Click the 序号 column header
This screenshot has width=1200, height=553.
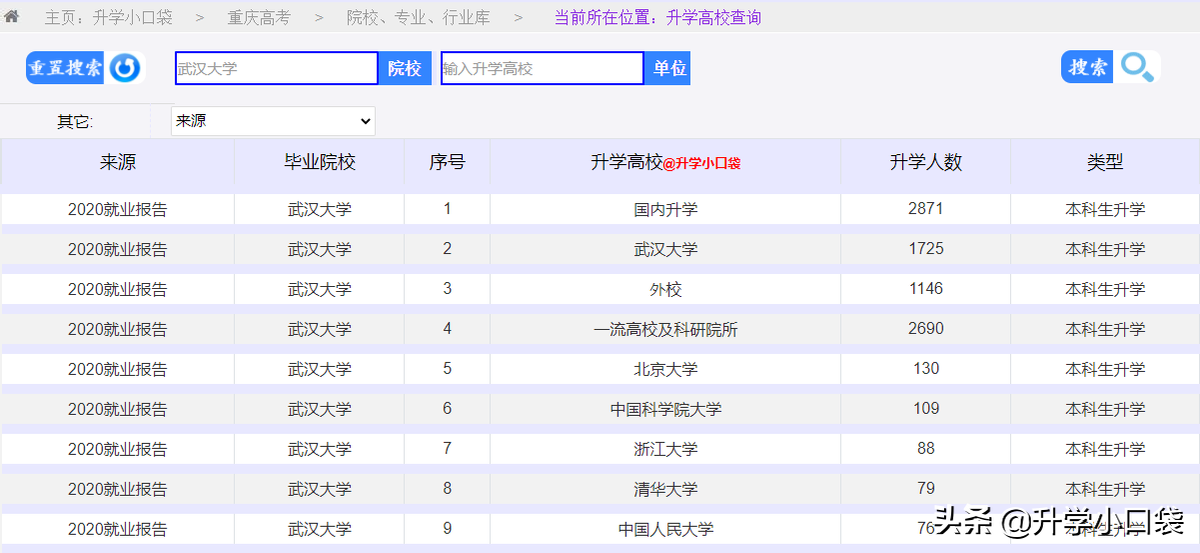tap(447, 162)
